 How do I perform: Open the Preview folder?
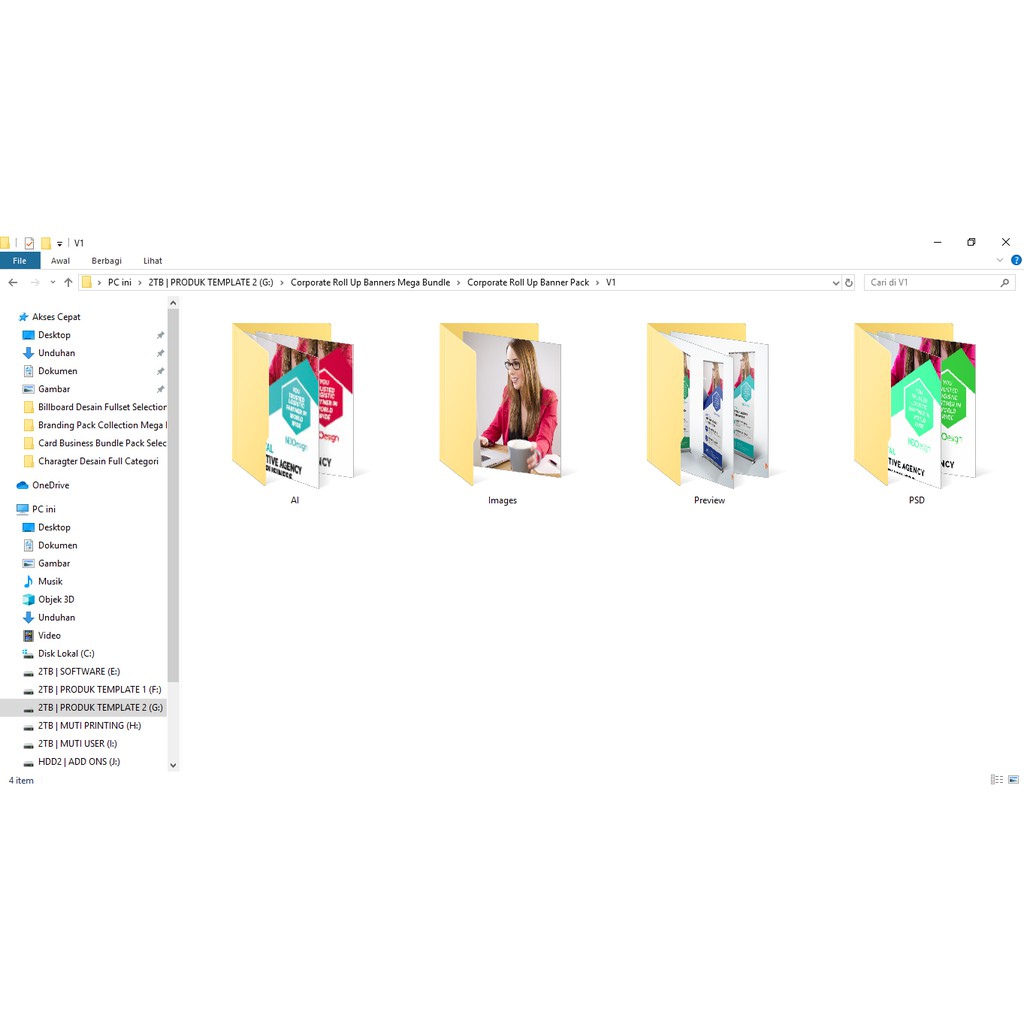point(709,405)
